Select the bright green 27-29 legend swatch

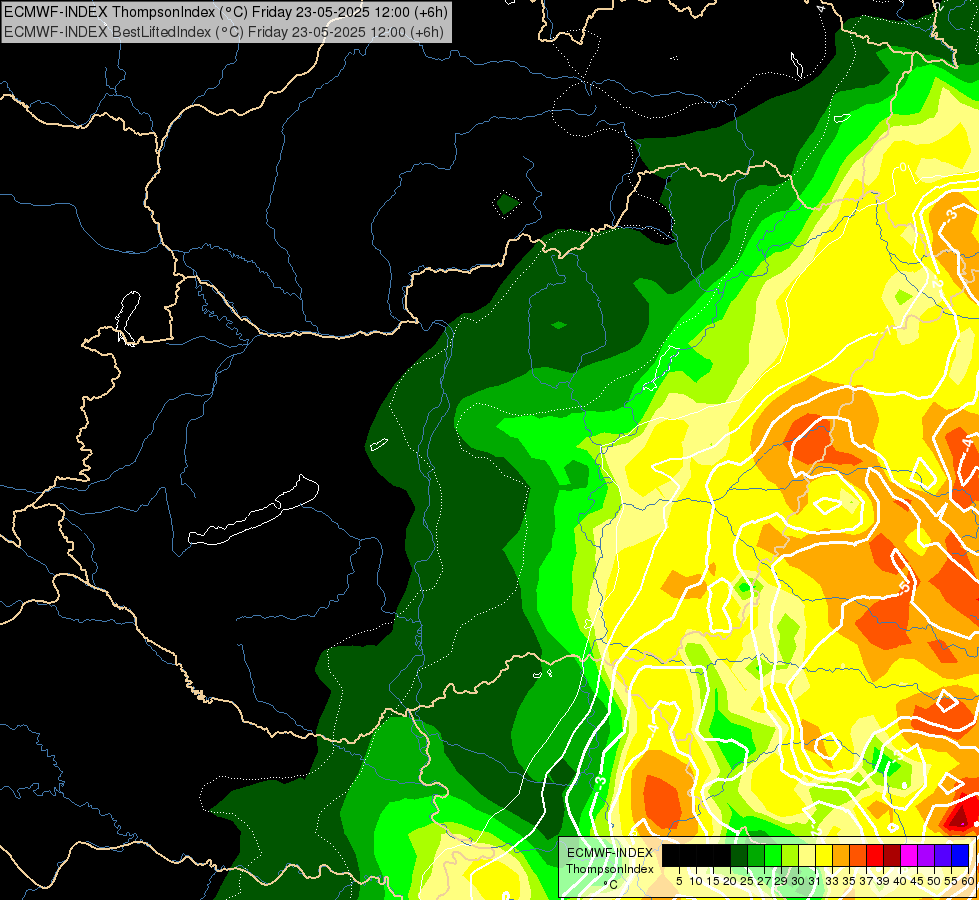773,856
